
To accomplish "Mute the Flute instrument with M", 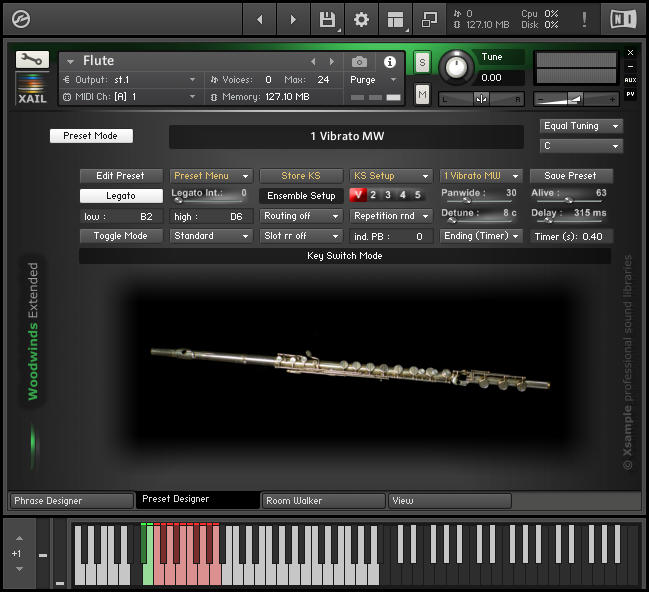I will tap(422, 95).
